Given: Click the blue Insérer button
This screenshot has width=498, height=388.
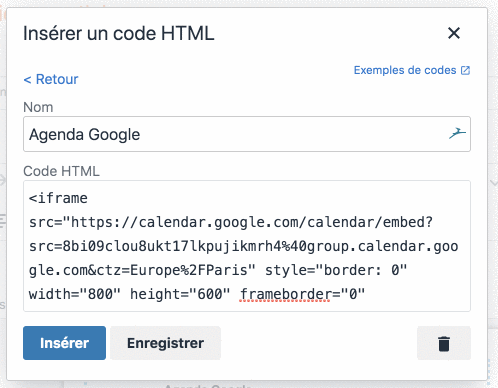Looking at the screenshot, I should 64,343.
